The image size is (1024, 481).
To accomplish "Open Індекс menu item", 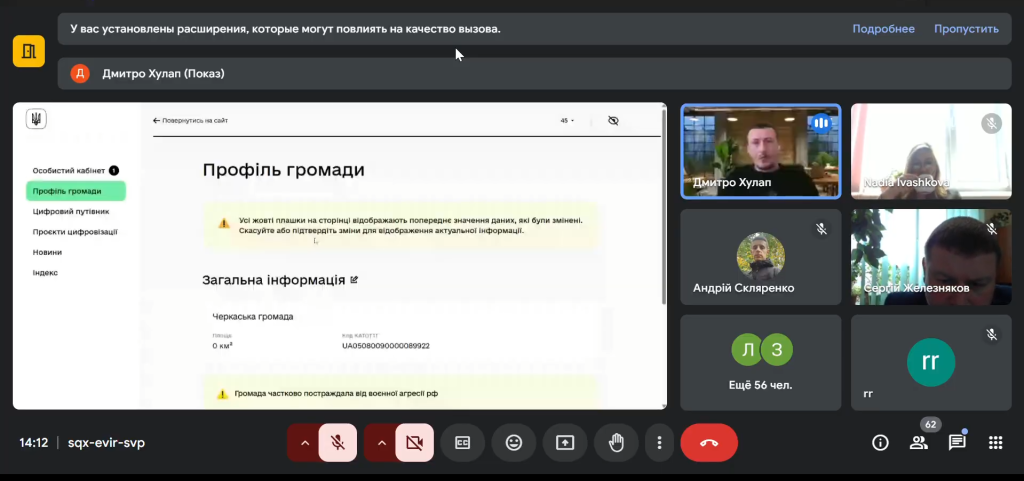I will [x=45, y=273].
